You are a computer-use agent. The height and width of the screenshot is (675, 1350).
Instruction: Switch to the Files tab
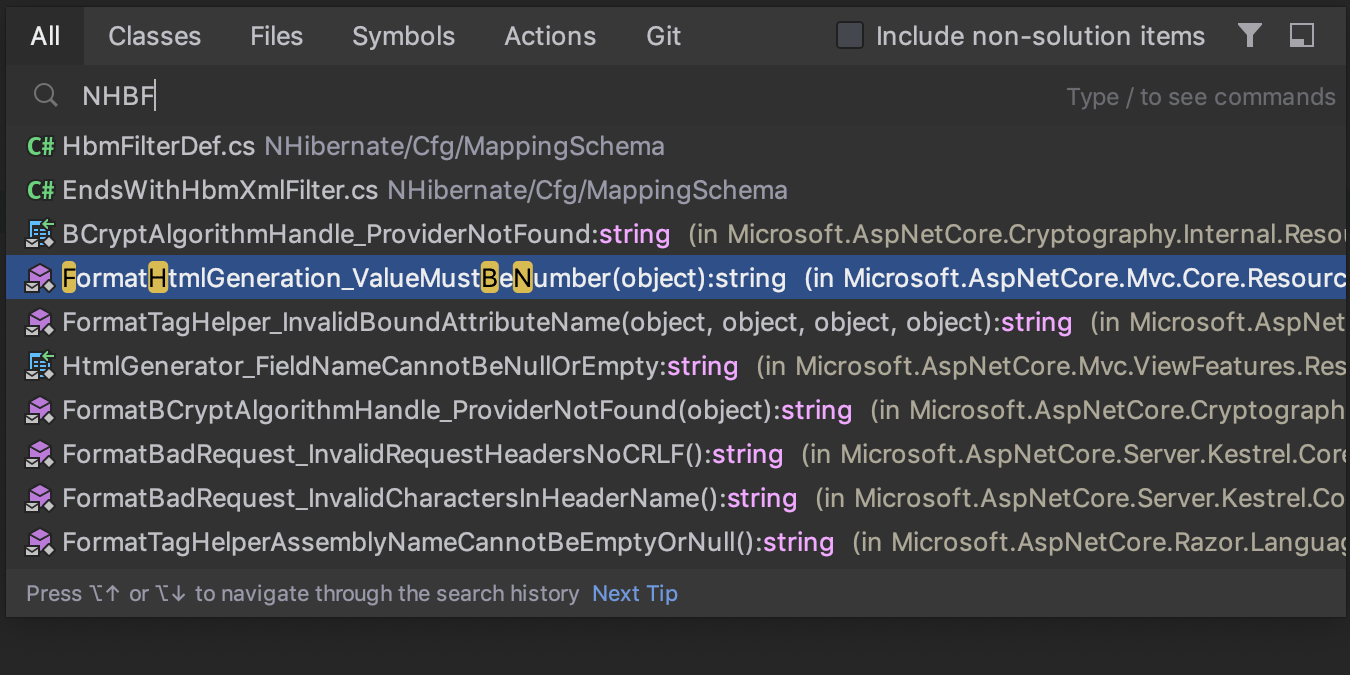click(x=276, y=35)
